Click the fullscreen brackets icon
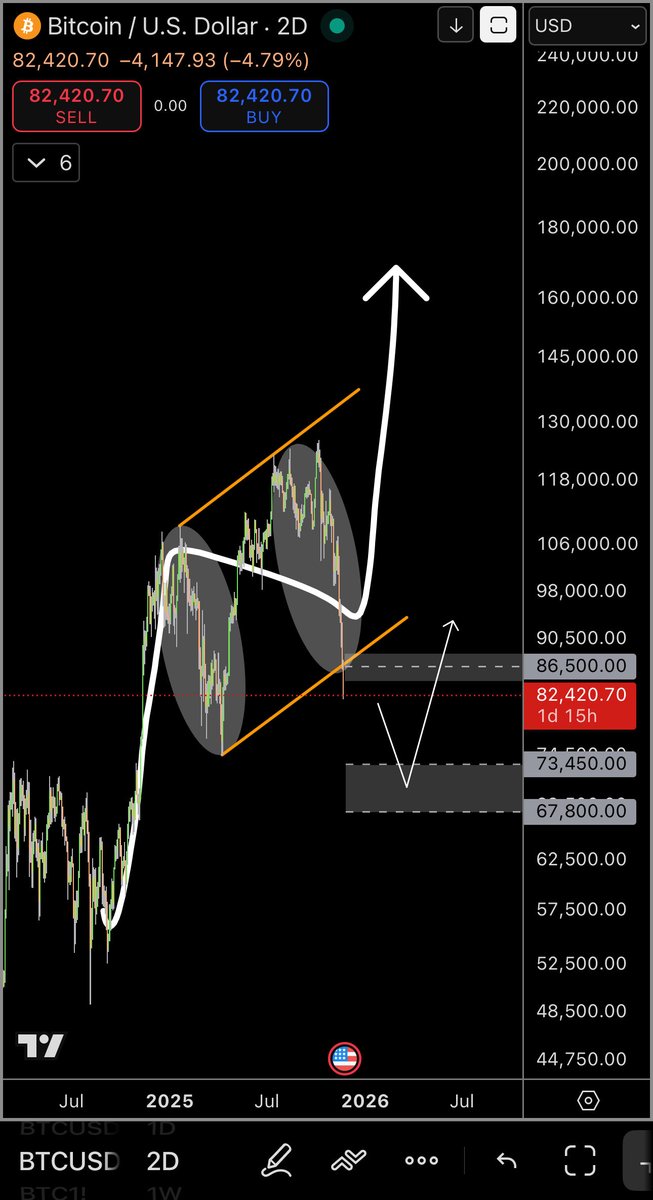The image size is (653, 1200). coord(580,1160)
